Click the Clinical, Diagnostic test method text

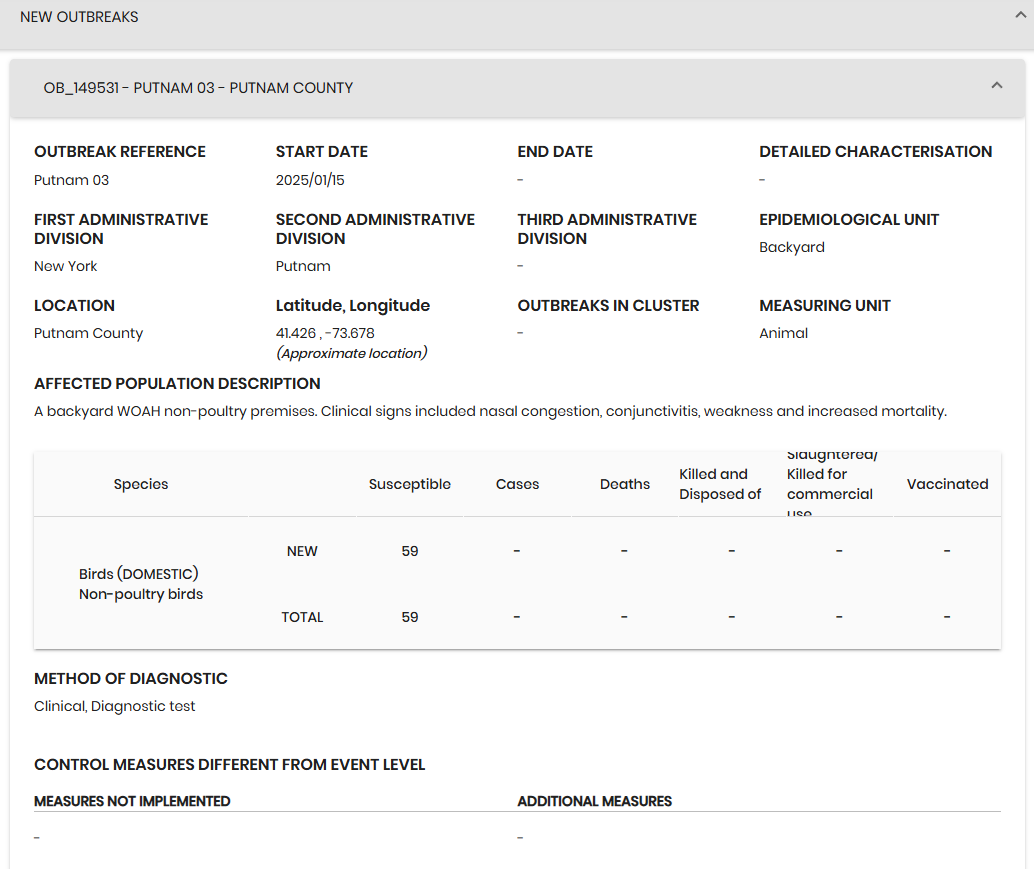tap(115, 706)
